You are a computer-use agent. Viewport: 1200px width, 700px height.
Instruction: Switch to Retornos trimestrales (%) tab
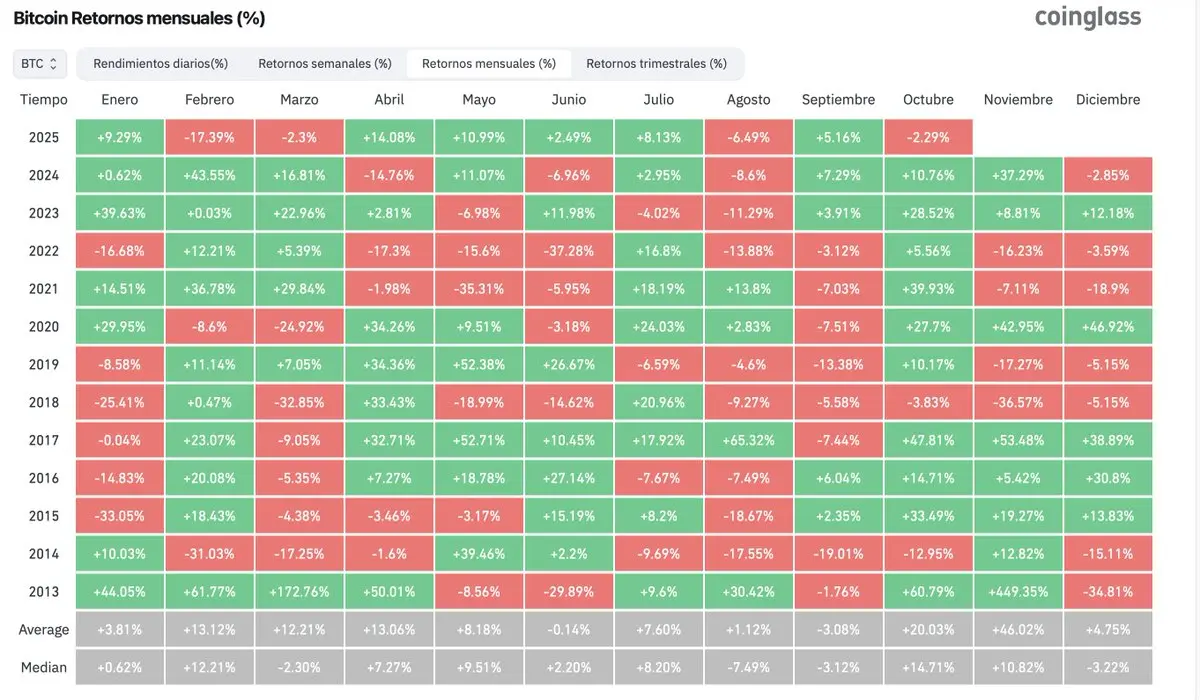click(656, 63)
